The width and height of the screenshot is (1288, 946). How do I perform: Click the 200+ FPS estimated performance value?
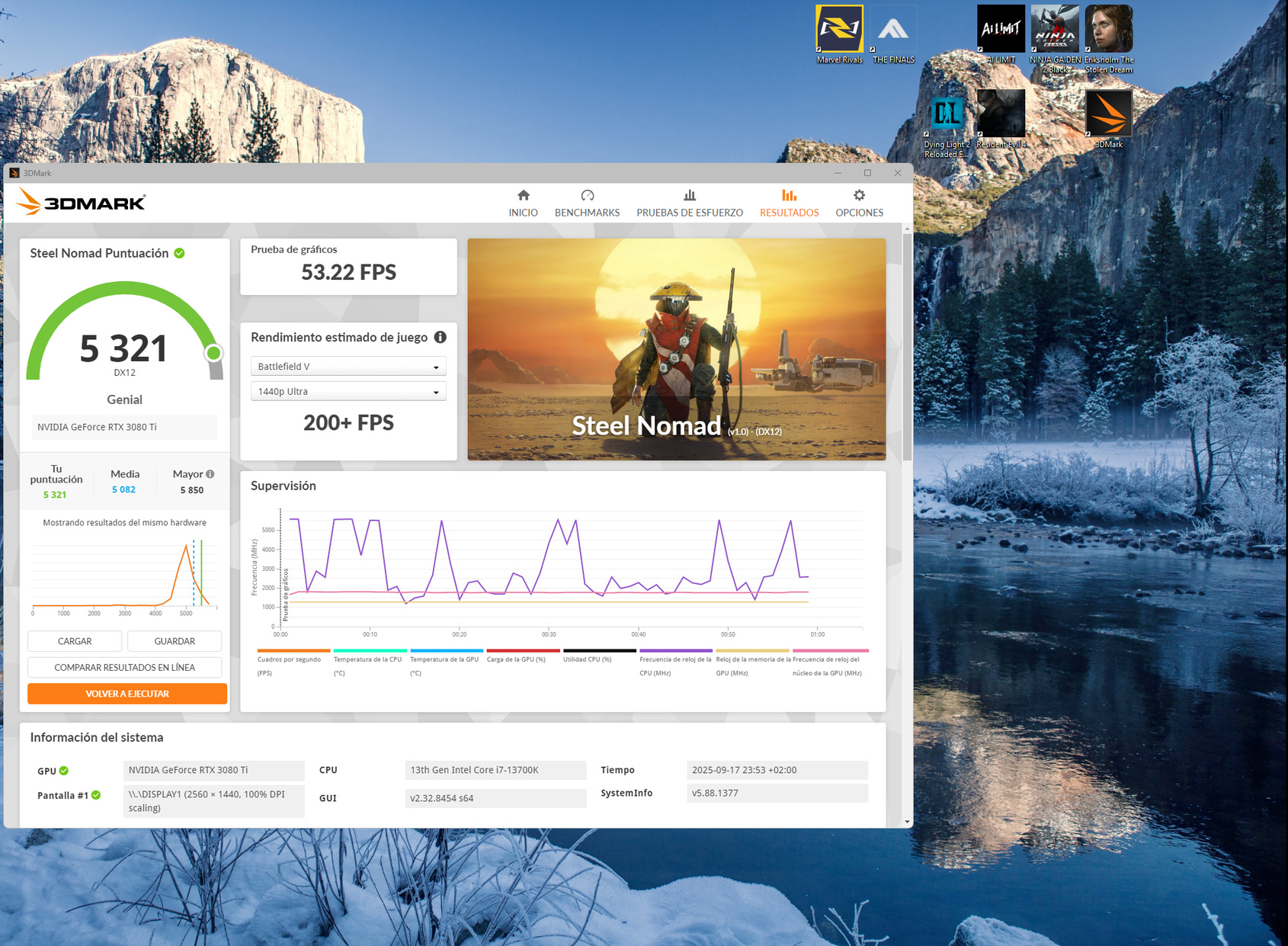coord(349,423)
